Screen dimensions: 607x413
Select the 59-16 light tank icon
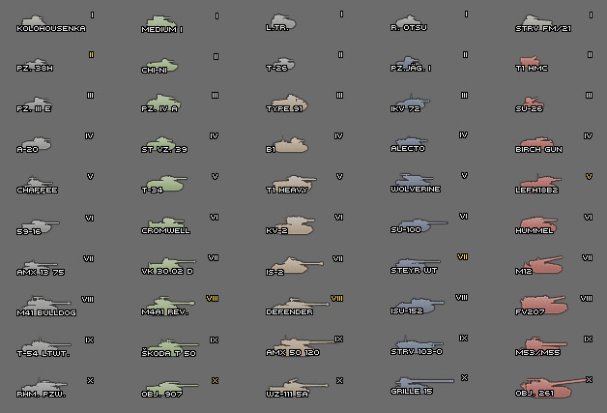(40, 226)
